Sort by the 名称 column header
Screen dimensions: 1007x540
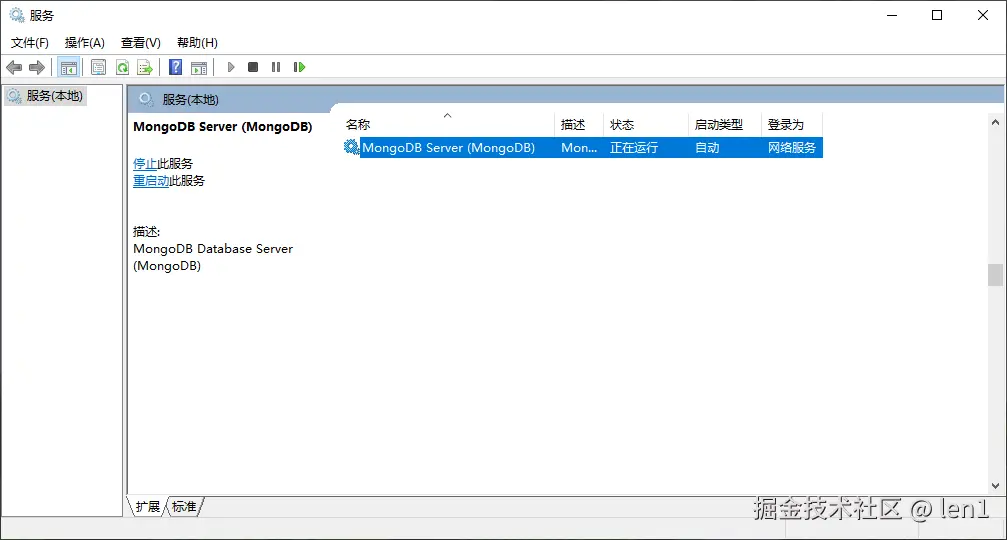tap(447, 125)
